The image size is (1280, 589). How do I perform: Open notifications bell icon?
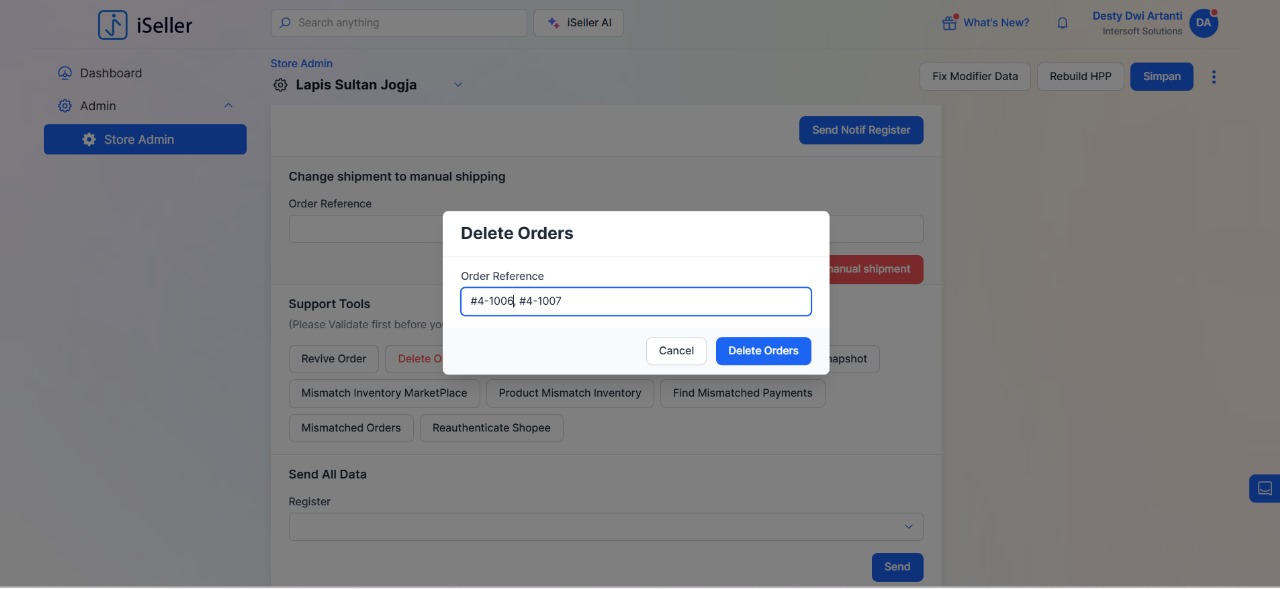click(1062, 23)
